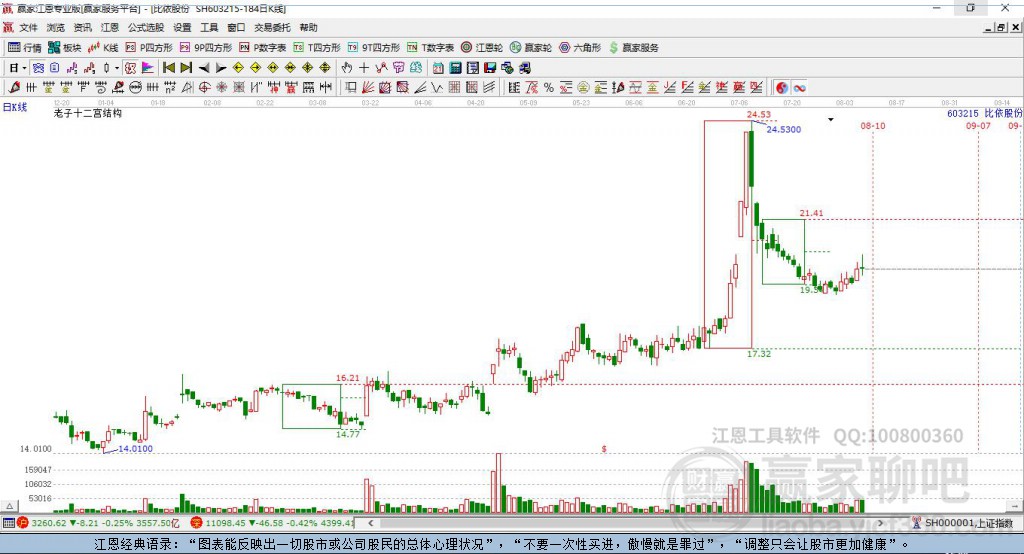Open the 交易委托 menu
Viewport: 1024px width, 554px height.
[x=272, y=27]
